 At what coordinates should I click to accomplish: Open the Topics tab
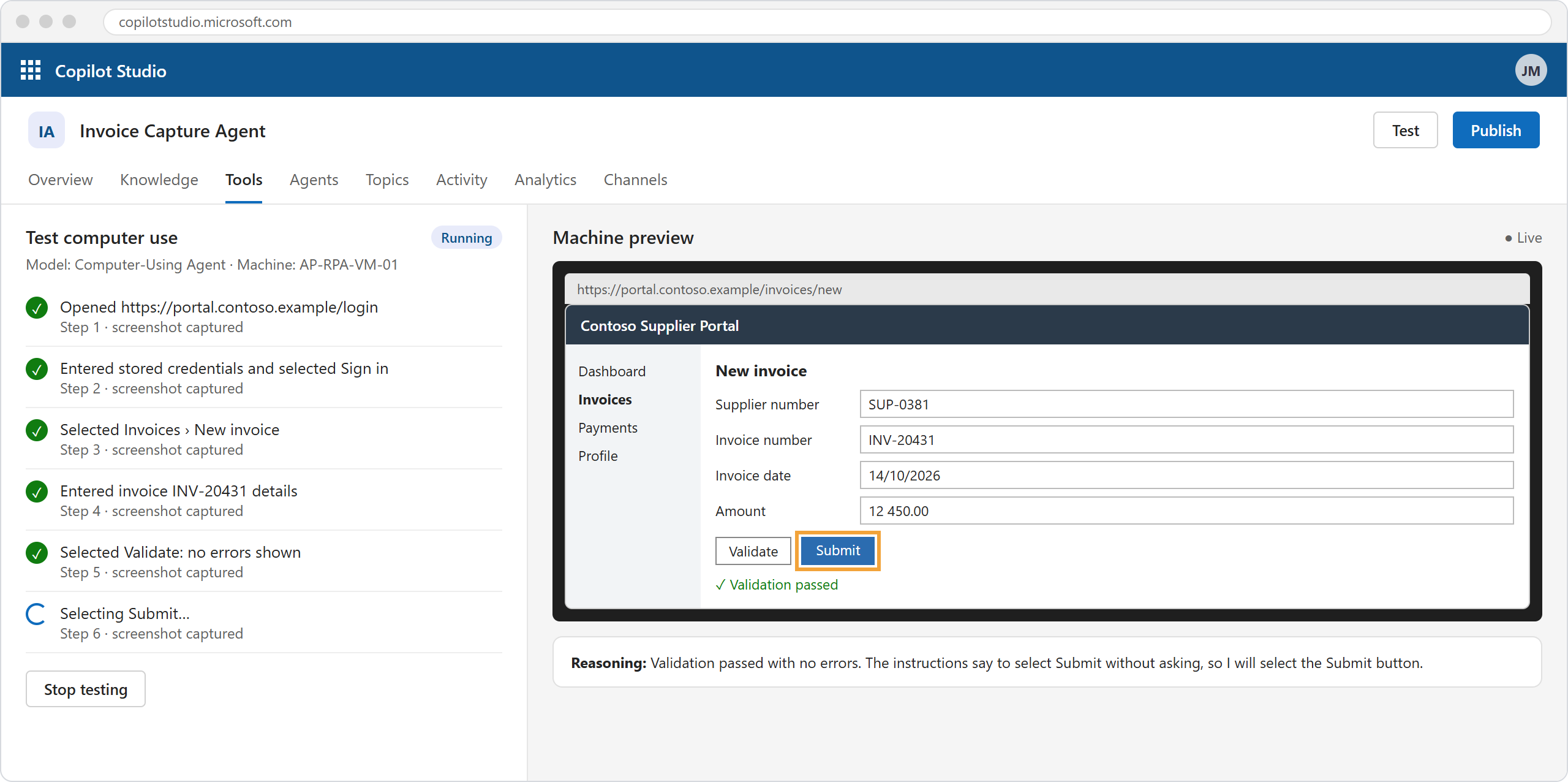(387, 180)
